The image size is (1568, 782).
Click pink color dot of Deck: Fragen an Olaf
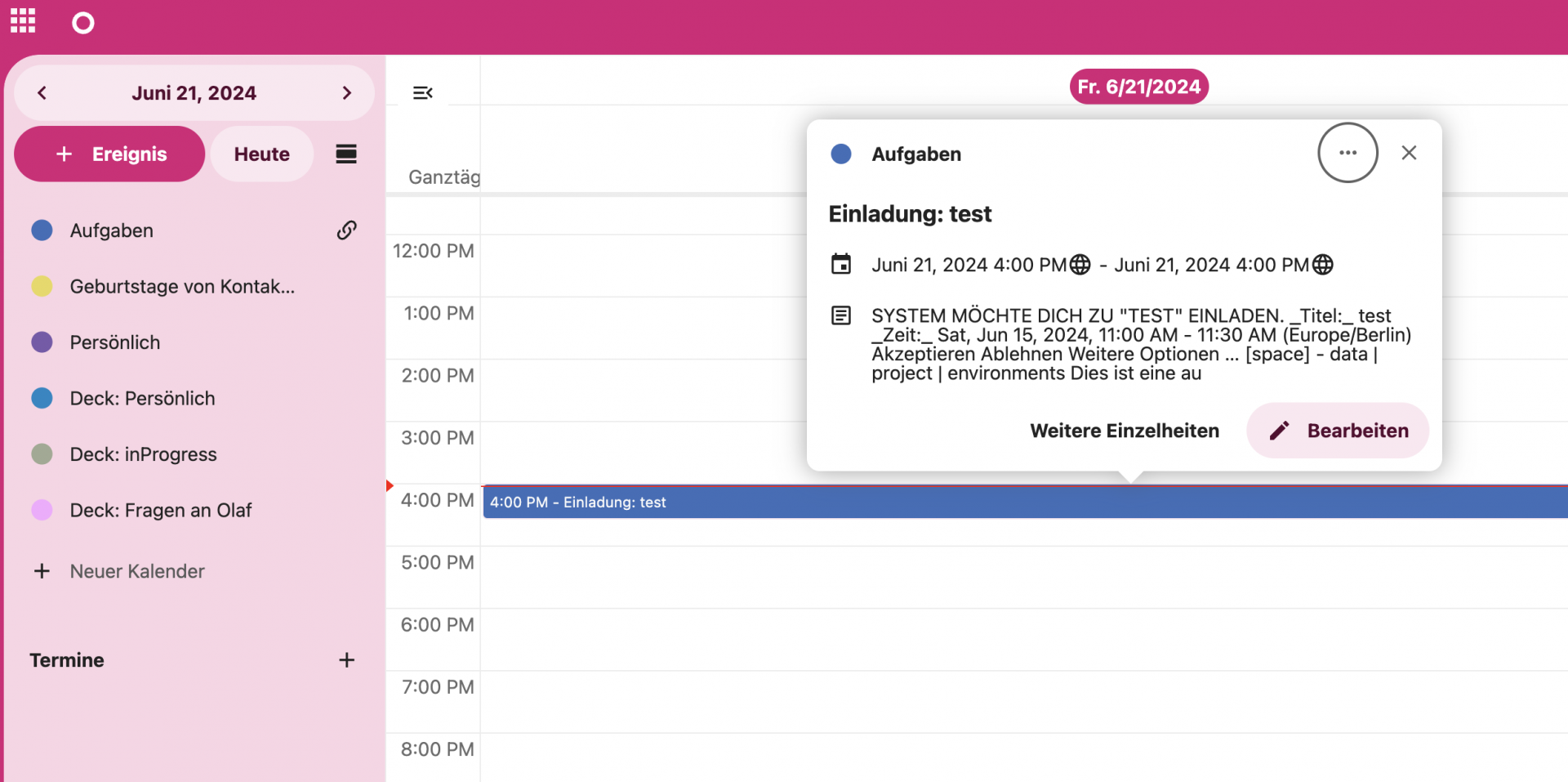tap(42, 510)
